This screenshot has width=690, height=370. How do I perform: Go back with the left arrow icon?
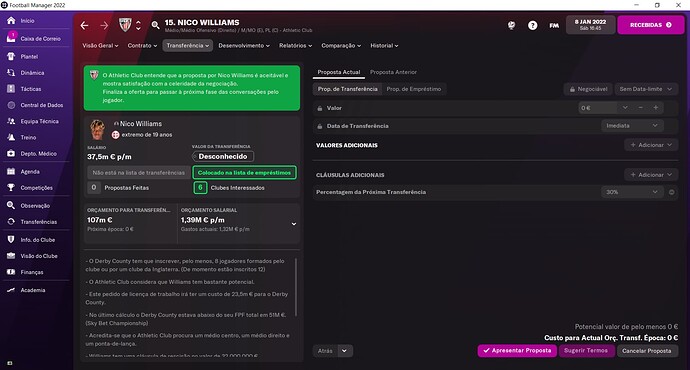coord(84,26)
